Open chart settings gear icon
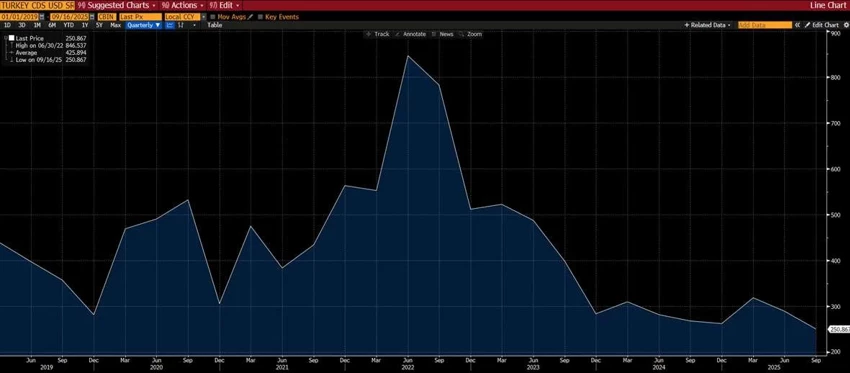The height and width of the screenshot is (373, 850). [846, 25]
